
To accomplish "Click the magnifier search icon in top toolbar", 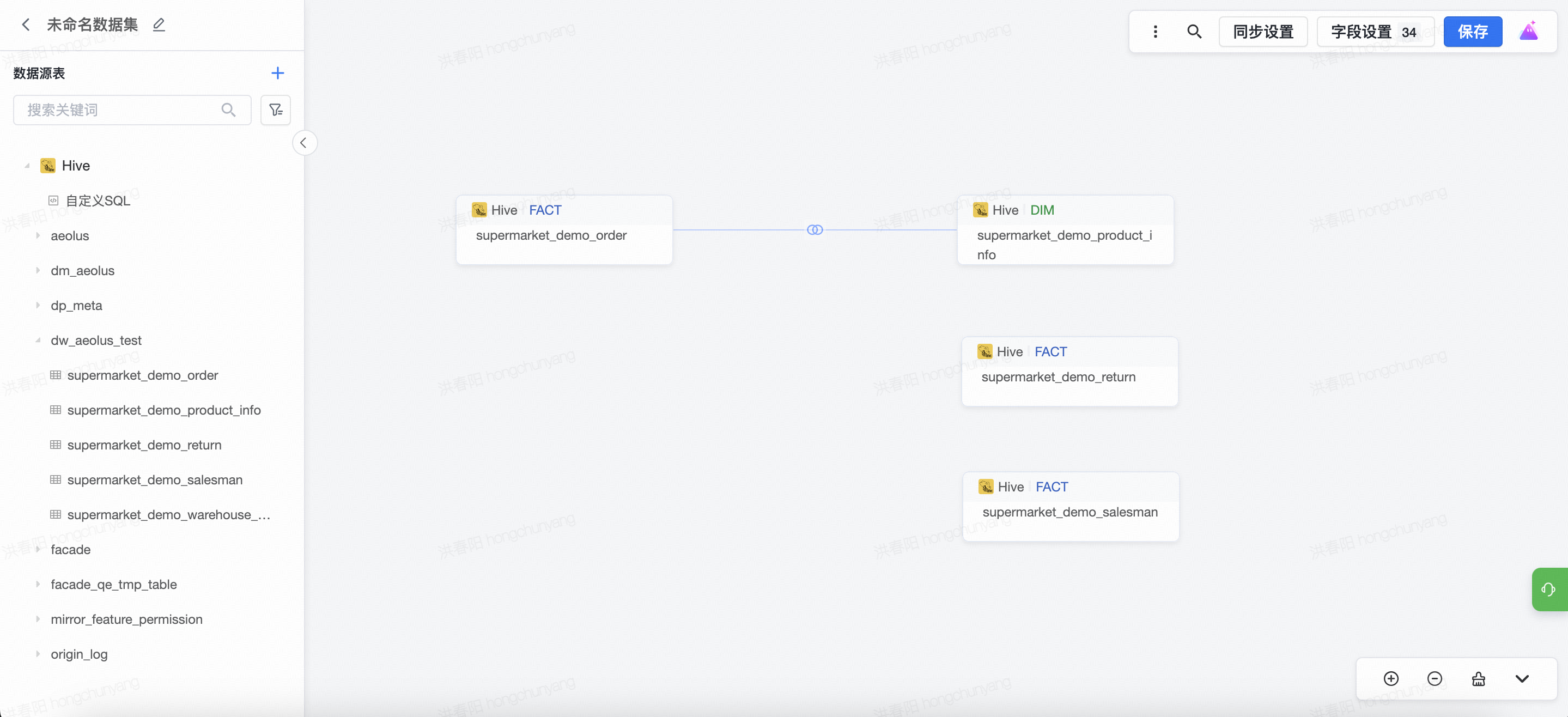I will (x=1194, y=32).
